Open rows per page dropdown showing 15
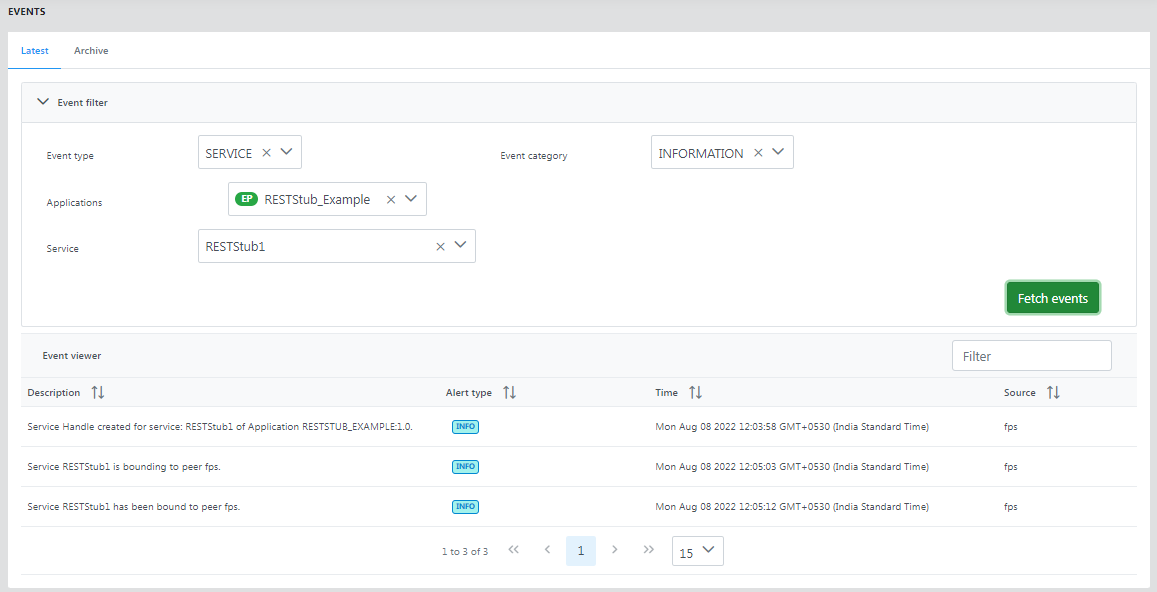 pos(698,551)
